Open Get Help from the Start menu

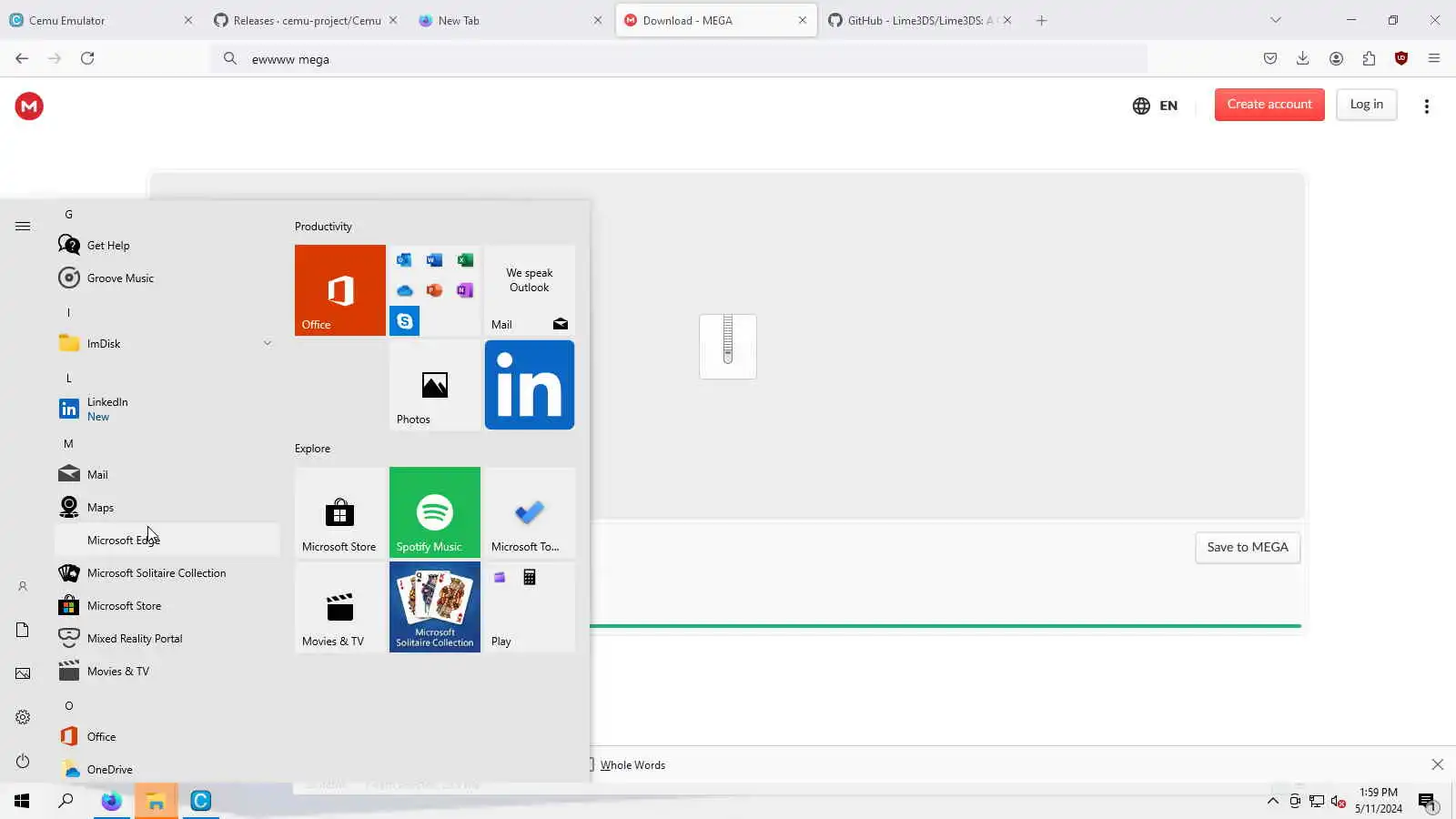coord(167,245)
